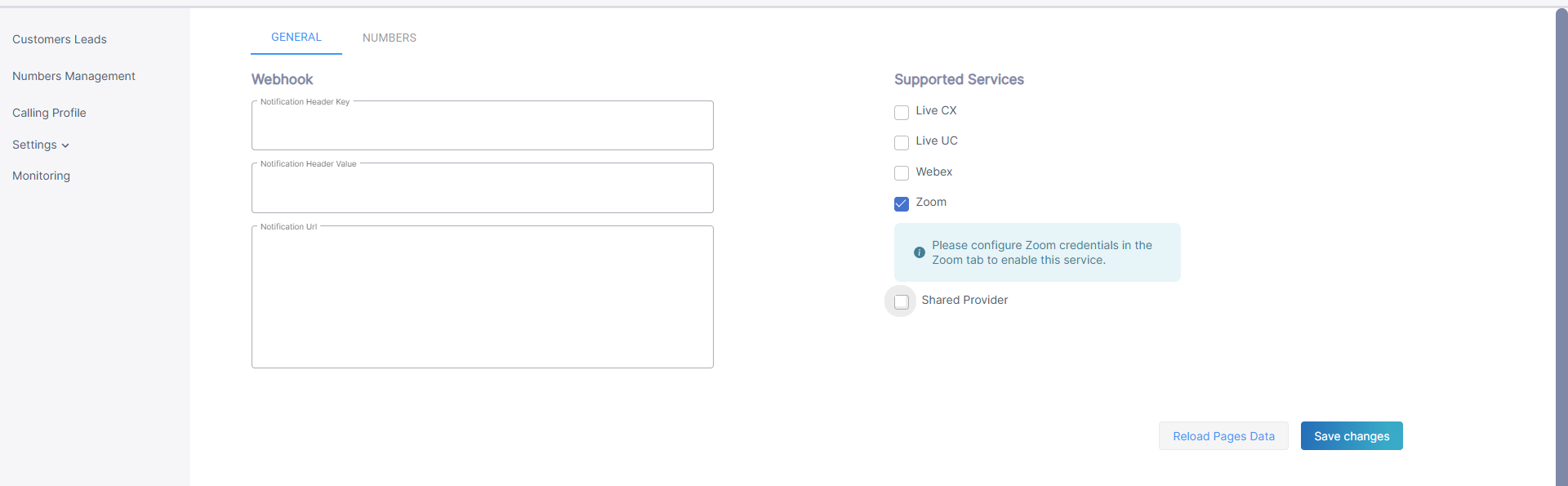1568x486 pixels.
Task: Switch to the NUMBERS tab
Action: click(389, 38)
